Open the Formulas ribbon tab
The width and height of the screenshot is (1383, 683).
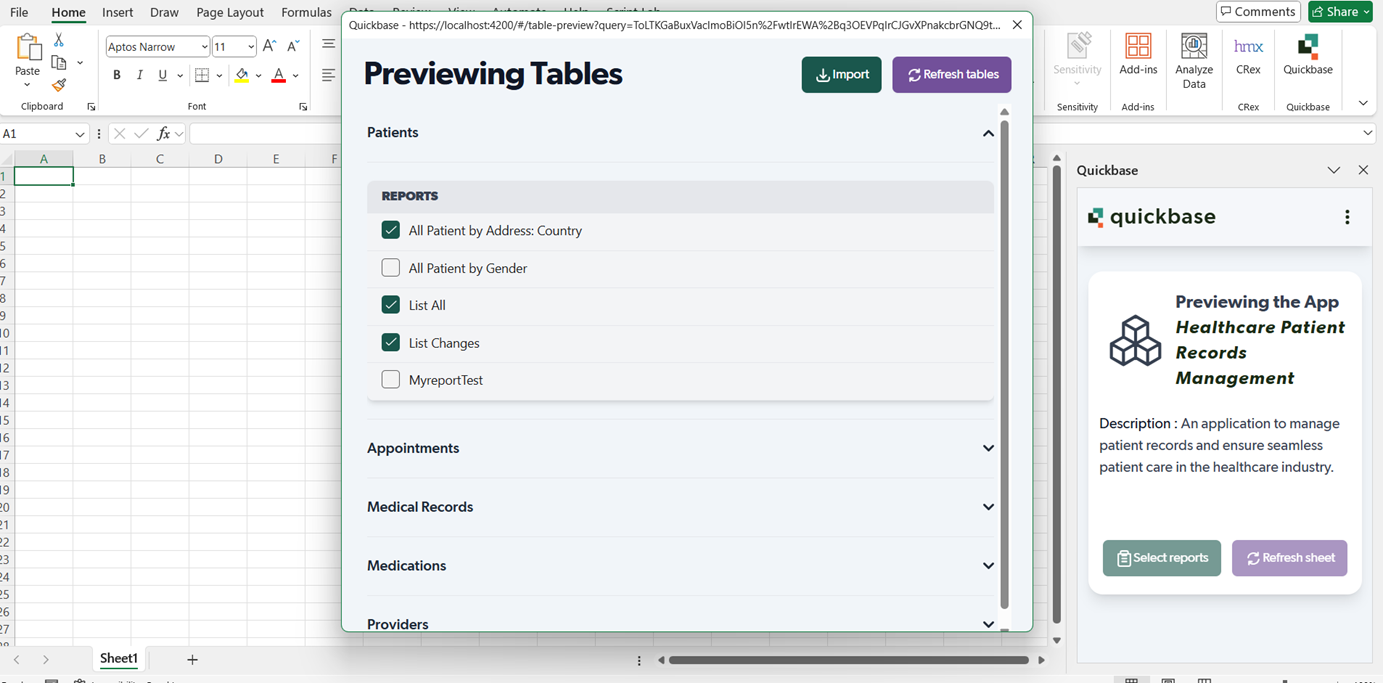pyautogui.click(x=306, y=12)
